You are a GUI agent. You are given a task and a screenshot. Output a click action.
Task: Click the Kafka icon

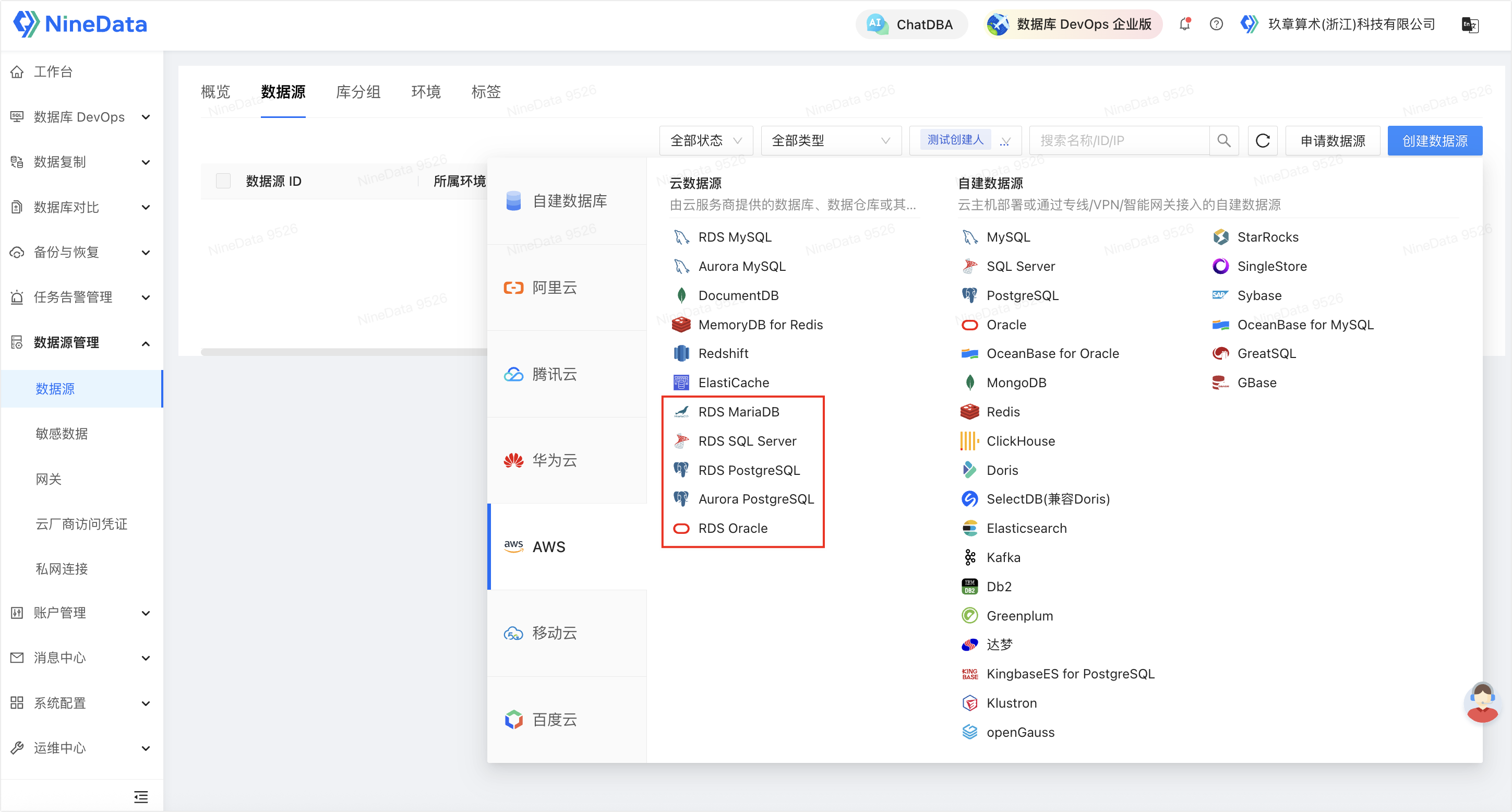969,557
